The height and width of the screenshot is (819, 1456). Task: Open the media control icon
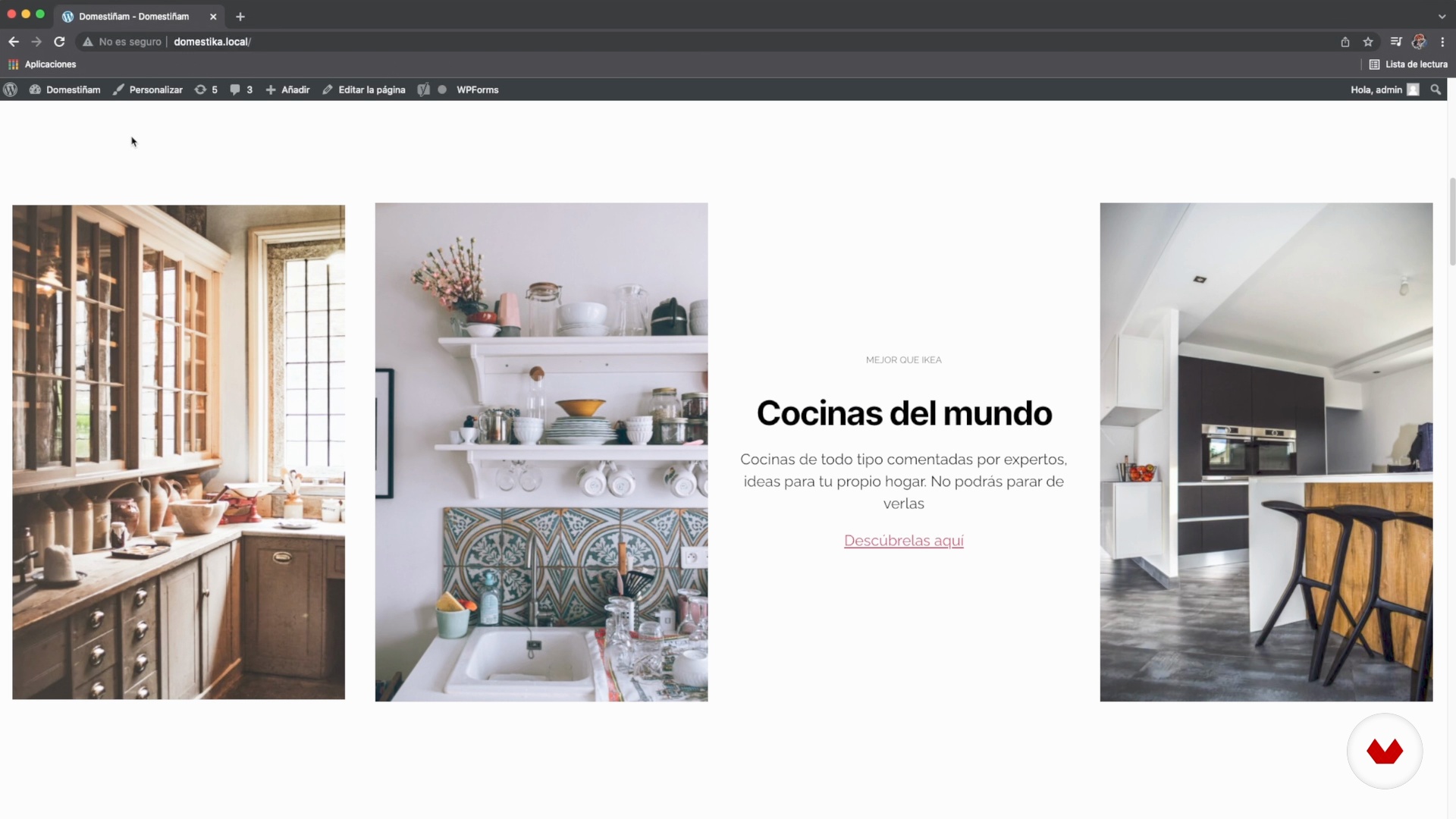point(1395,42)
